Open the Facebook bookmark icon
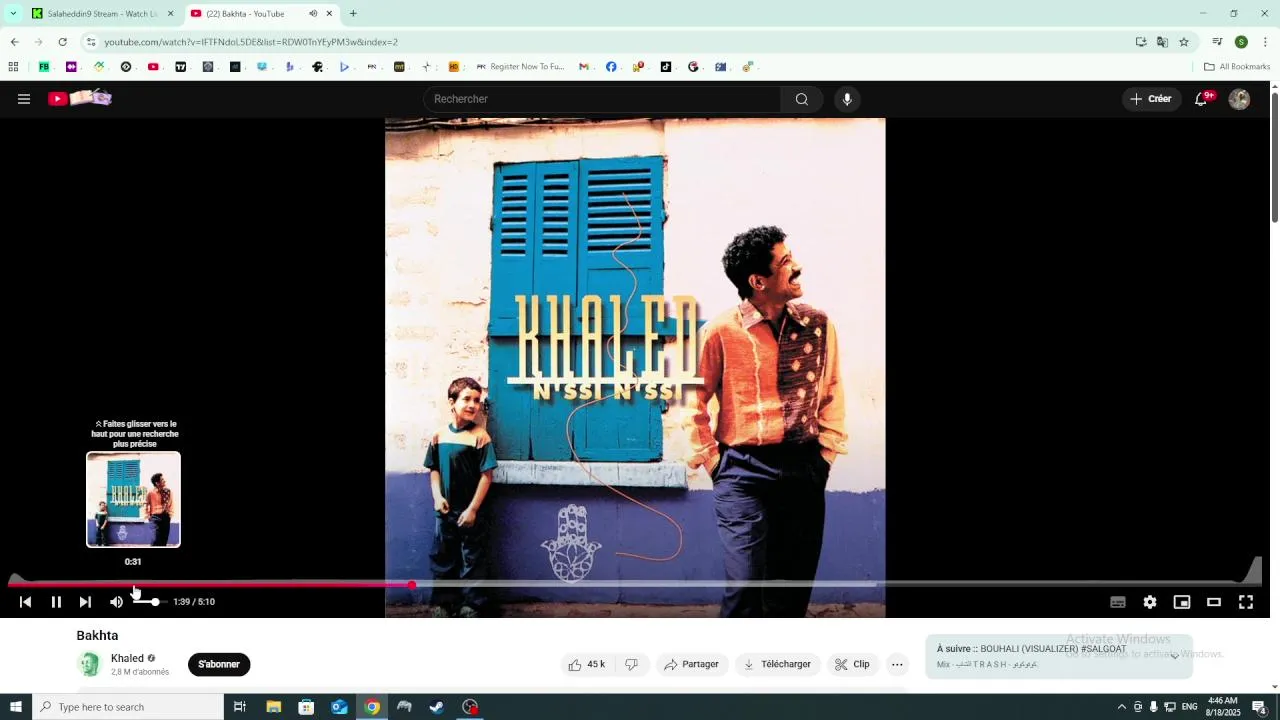Image resolution: width=1280 pixels, height=720 pixels. tap(611, 67)
